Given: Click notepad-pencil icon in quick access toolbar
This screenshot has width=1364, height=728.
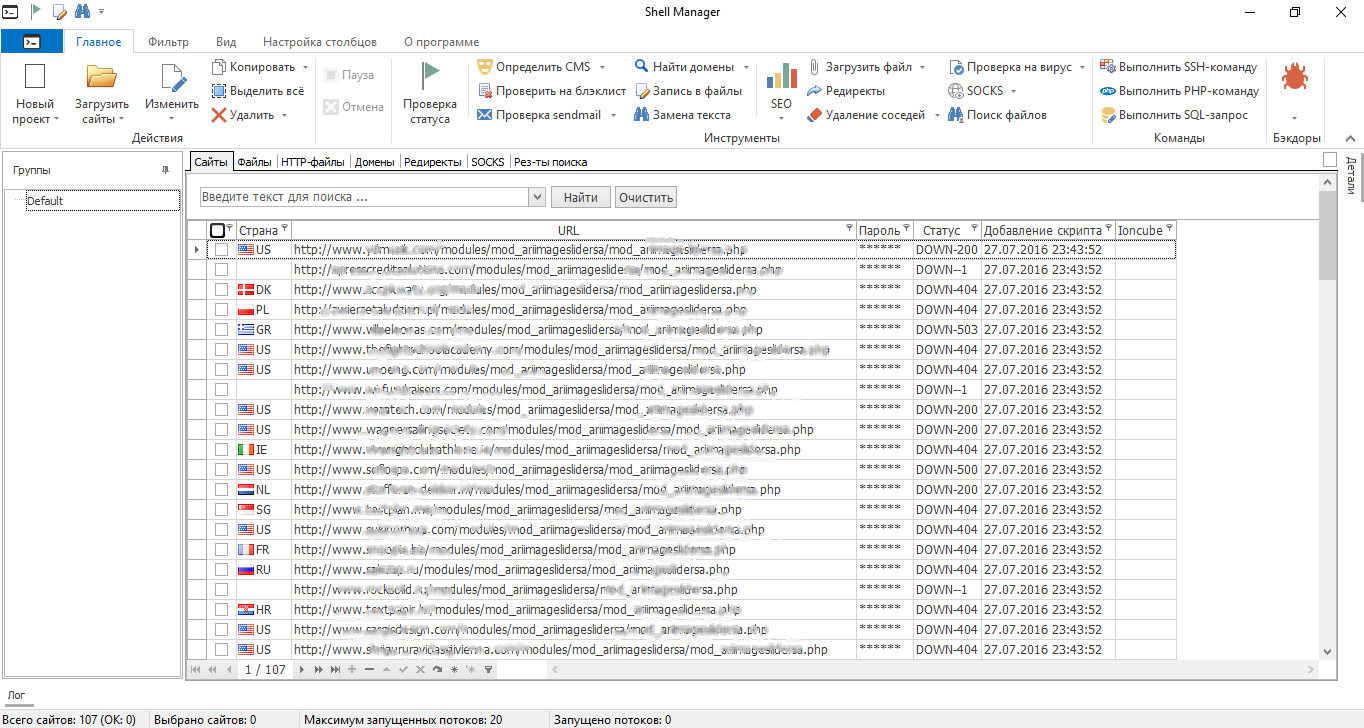Looking at the screenshot, I should [x=60, y=11].
